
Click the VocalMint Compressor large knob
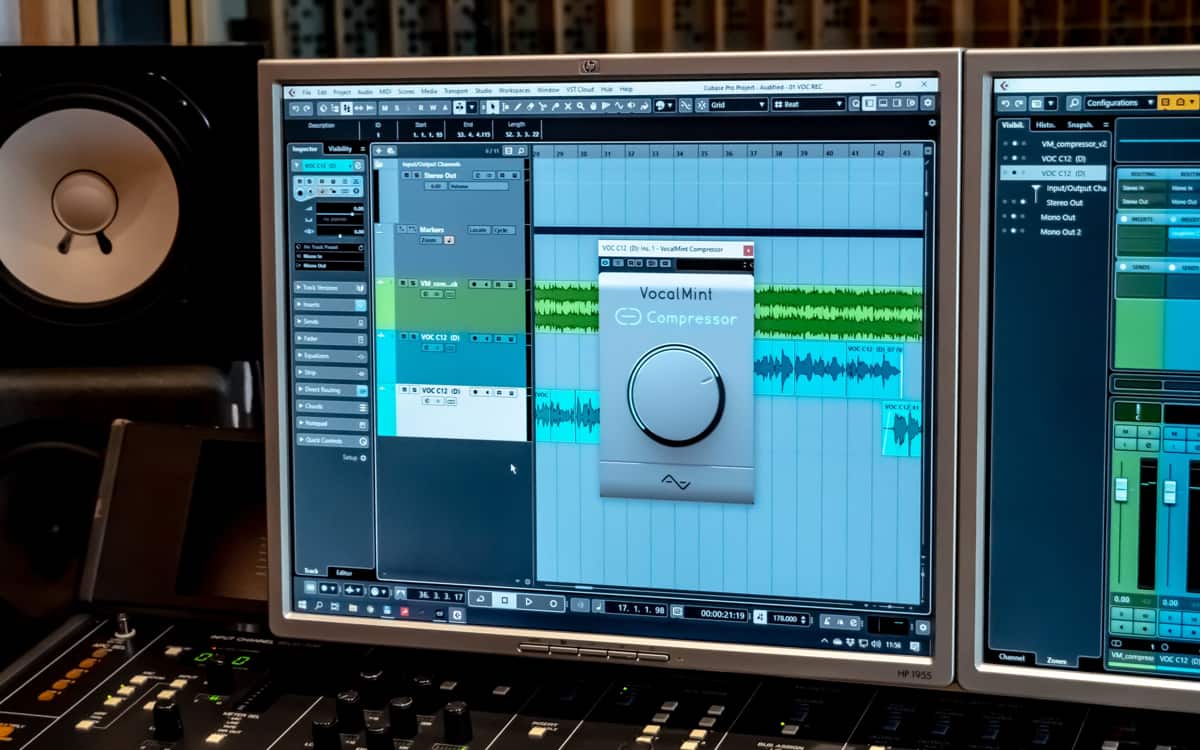(676, 395)
